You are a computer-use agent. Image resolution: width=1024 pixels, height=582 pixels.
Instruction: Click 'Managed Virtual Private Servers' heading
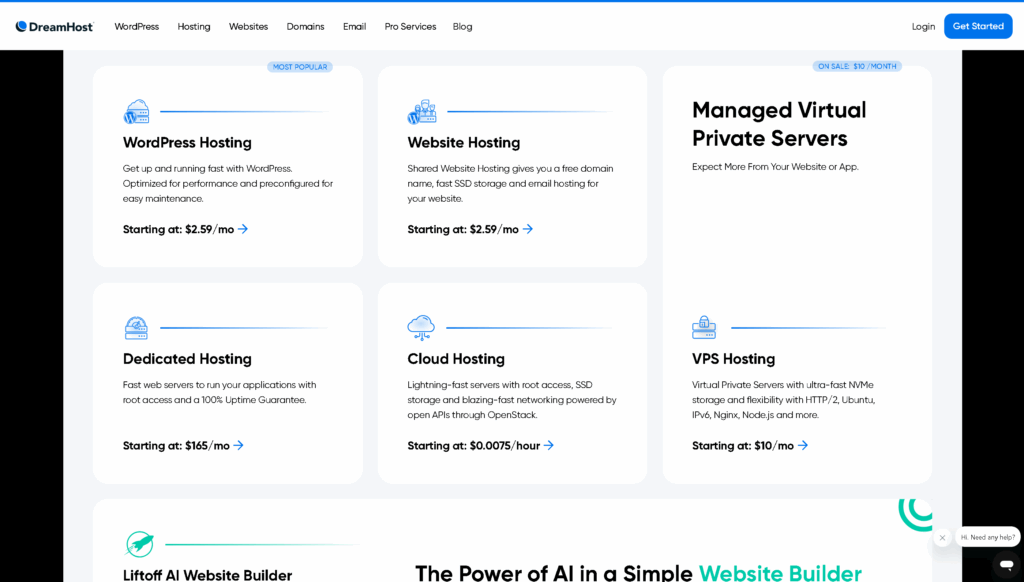[779, 124]
